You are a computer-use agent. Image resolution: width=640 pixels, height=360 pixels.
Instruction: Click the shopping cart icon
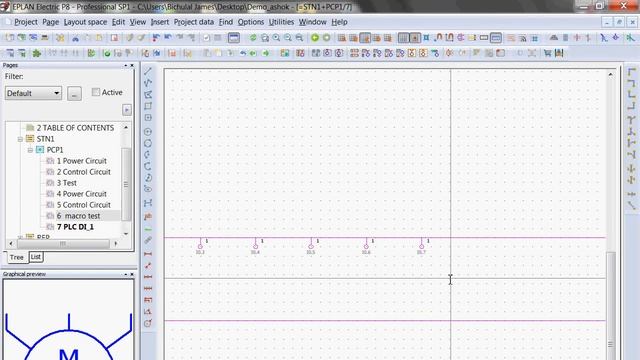coord(547,53)
